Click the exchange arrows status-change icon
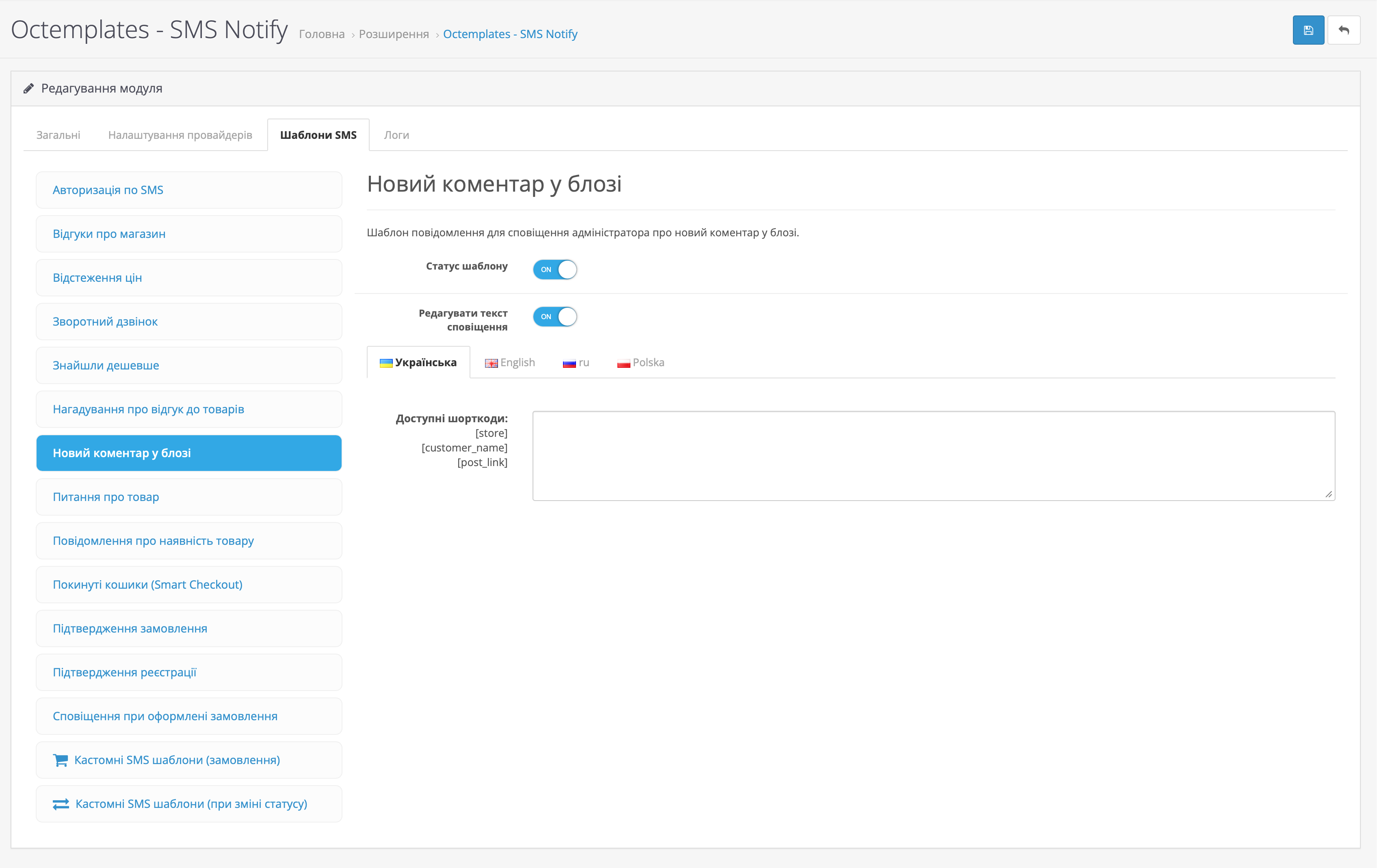Image resolution: width=1377 pixels, height=868 pixels. click(x=61, y=804)
